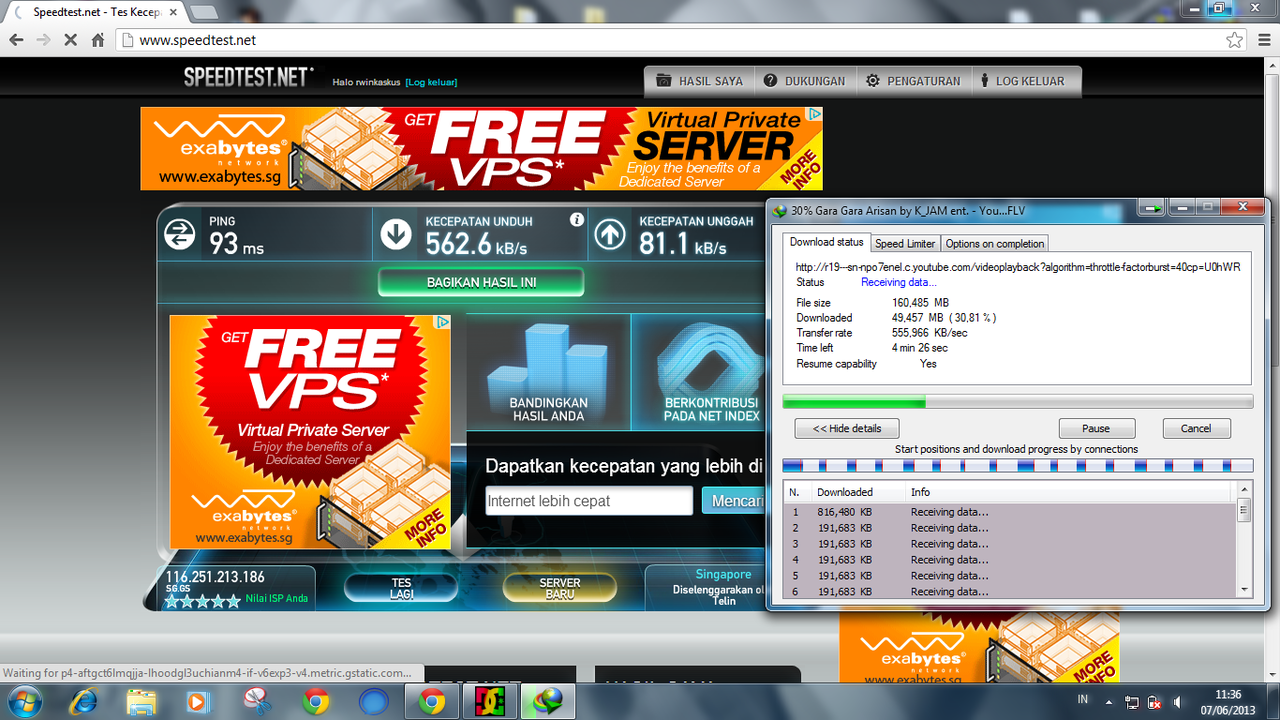Rate ISP with the star rating
This screenshot has height=720, width=1280.
click(x=203, y=601)
